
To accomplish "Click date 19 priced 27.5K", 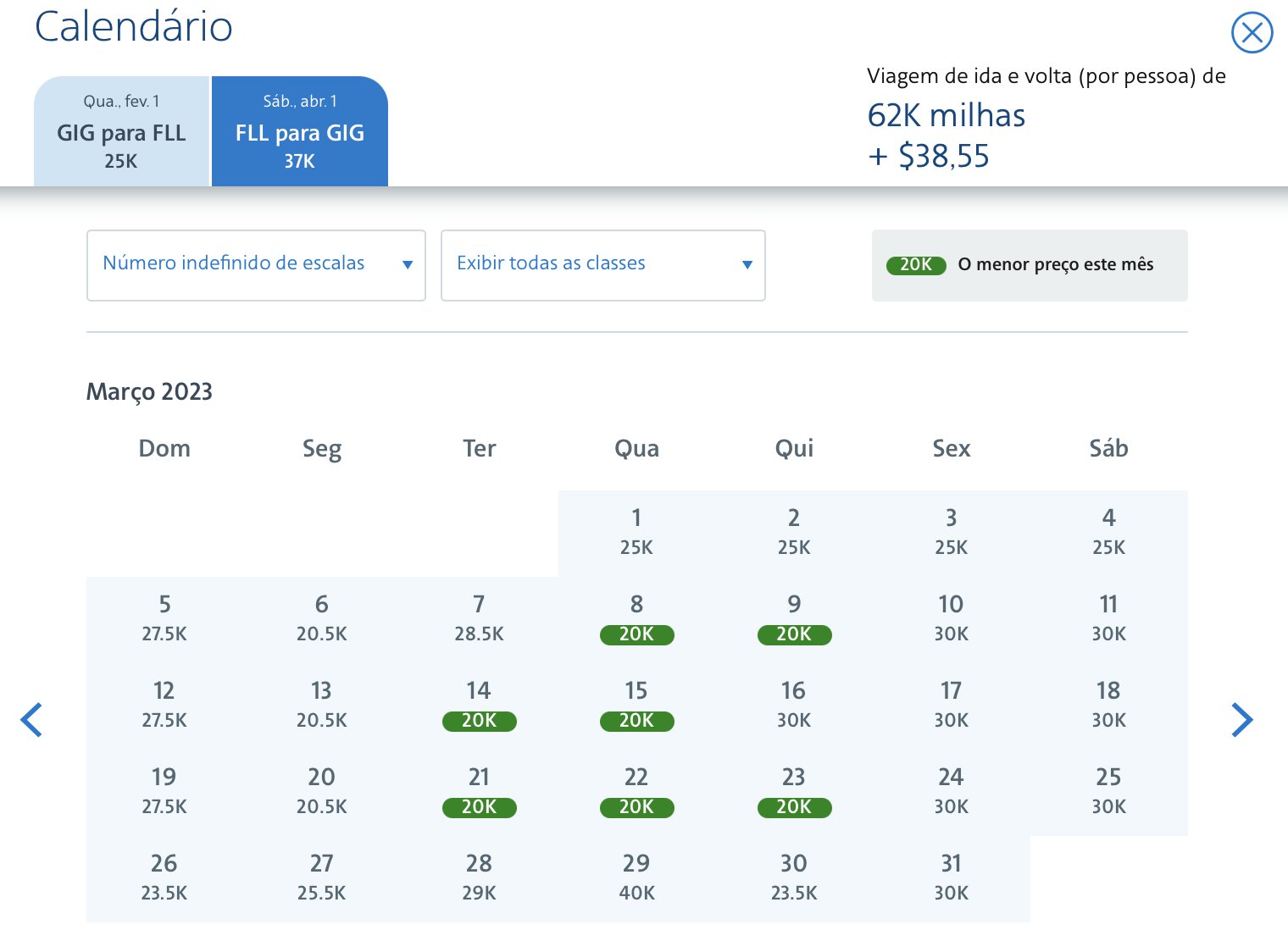I will click(164, 793).
